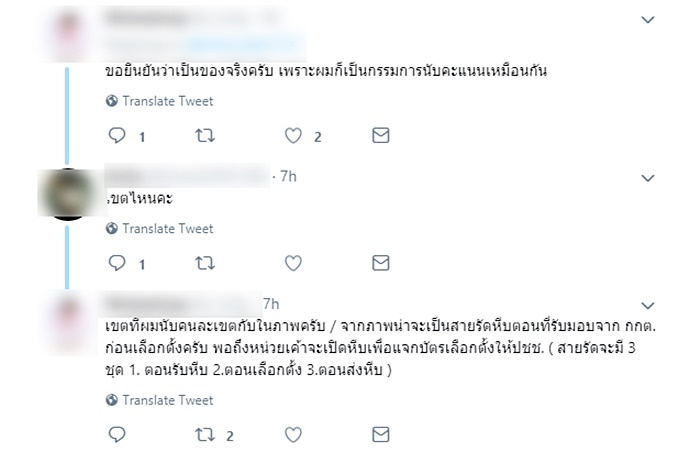Retweet the first tweet
Image resolution: width=700 pixels, height=451 pixels.
pos(205,136)
